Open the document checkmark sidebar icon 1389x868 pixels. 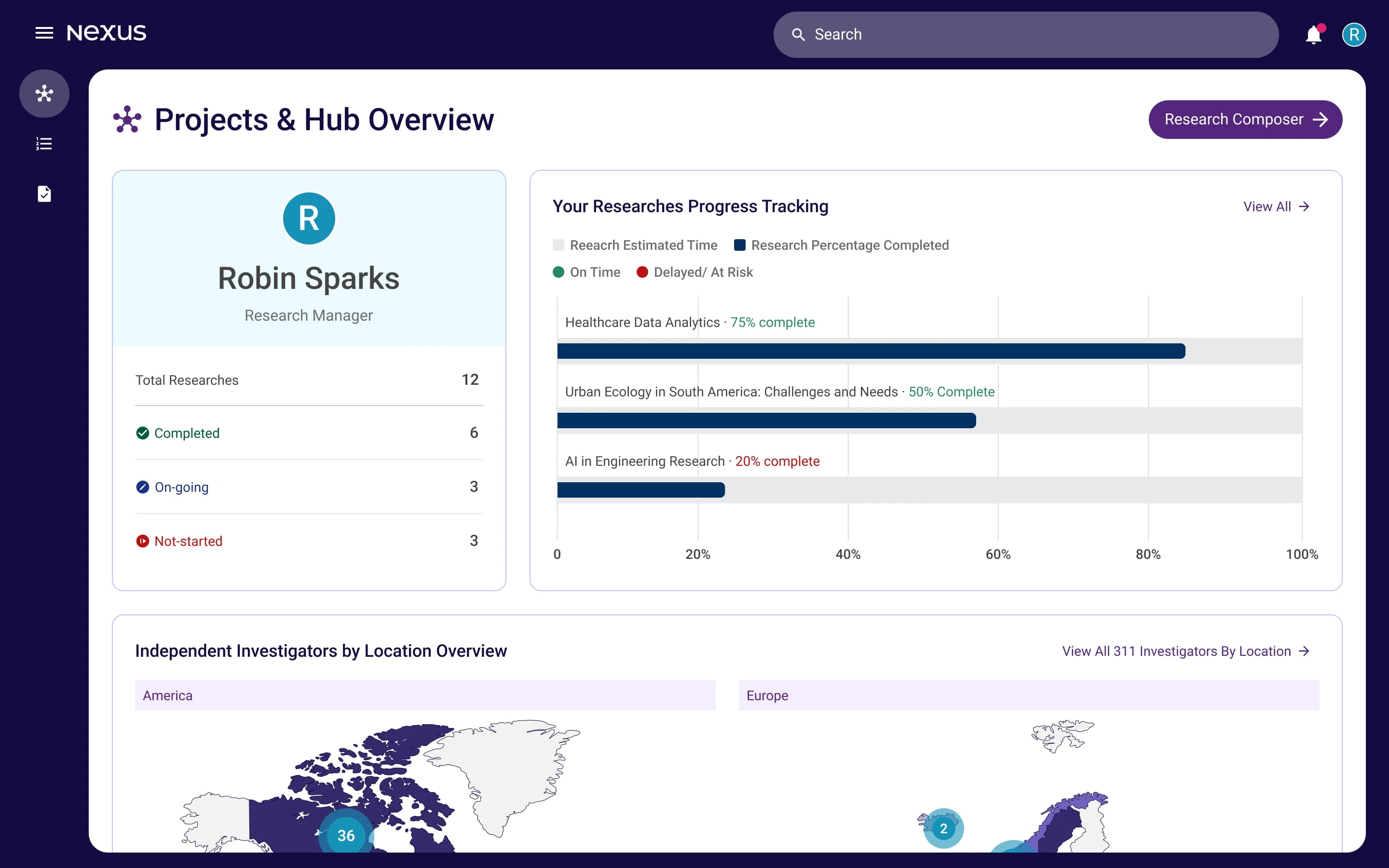point(44,193)
